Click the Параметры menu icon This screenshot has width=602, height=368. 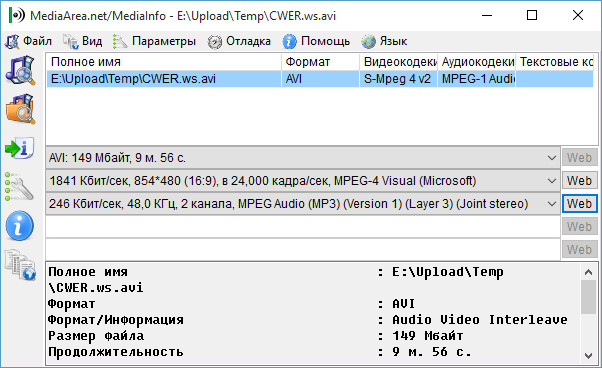tap(120, 41)
